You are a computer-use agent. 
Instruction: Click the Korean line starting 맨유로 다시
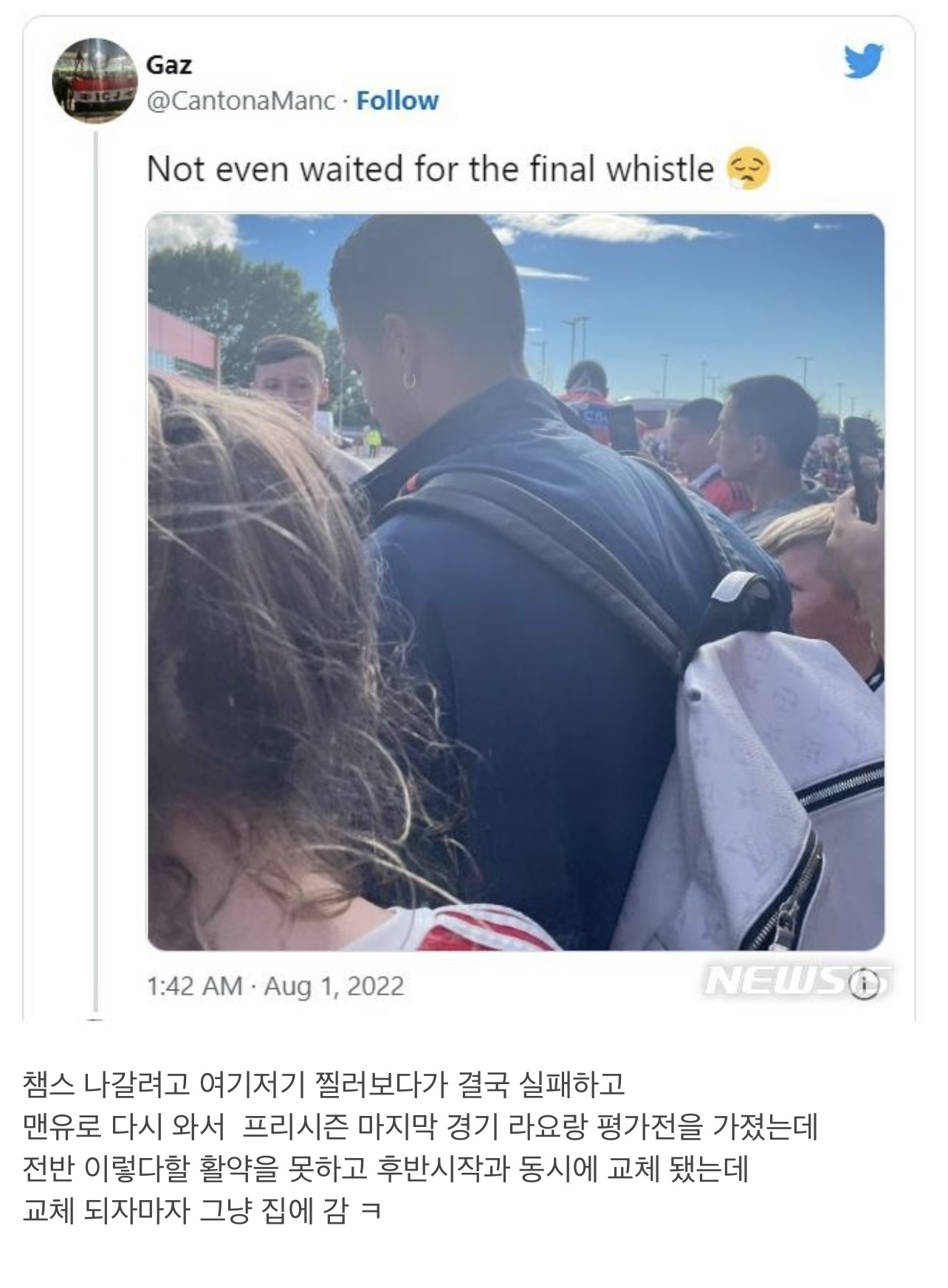click(419, 1126)
